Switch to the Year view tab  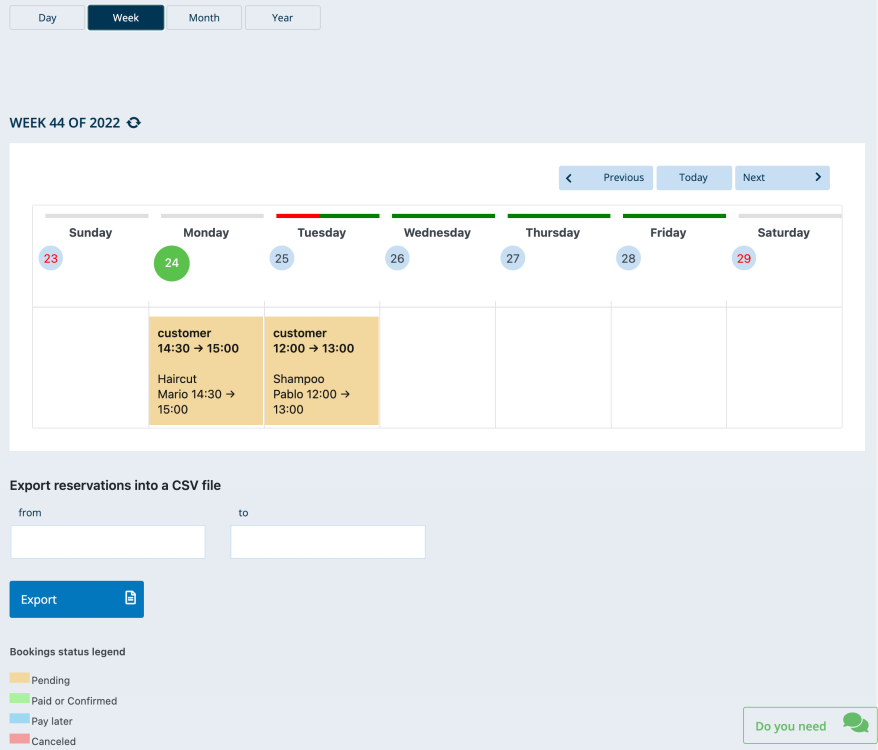click(x=282, y=17)
